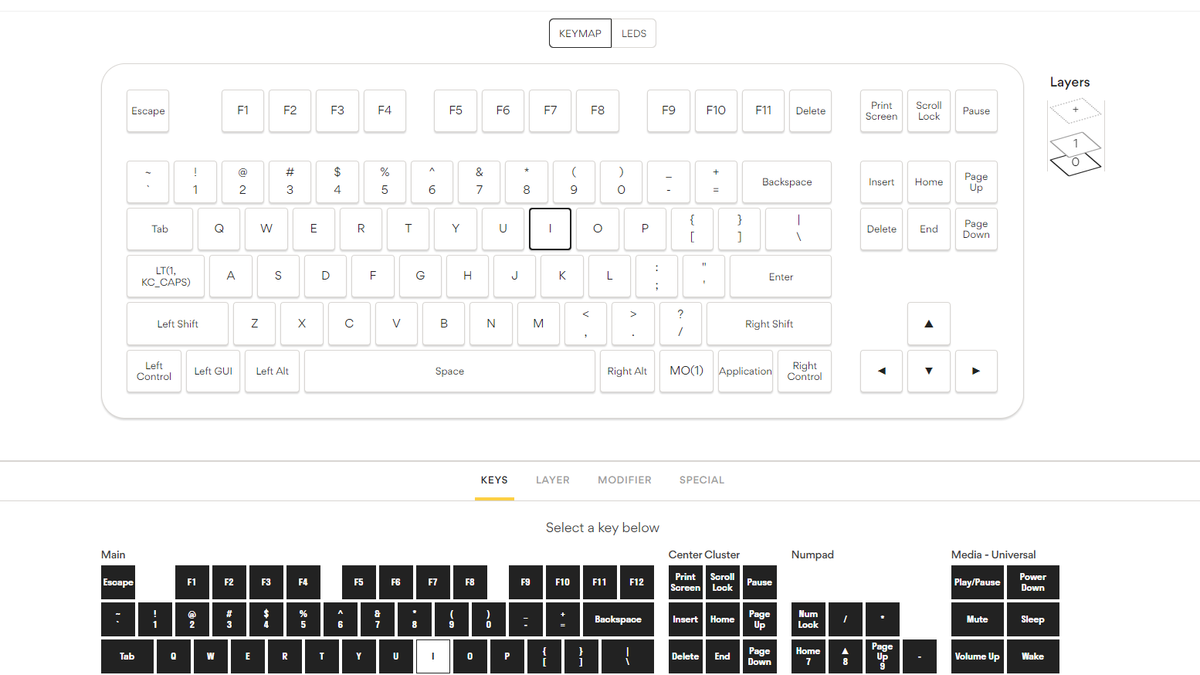This screenshot has height=675, width=1200.
Task: Pick Volume Up from Media Universal
Action: coord(976,656)
